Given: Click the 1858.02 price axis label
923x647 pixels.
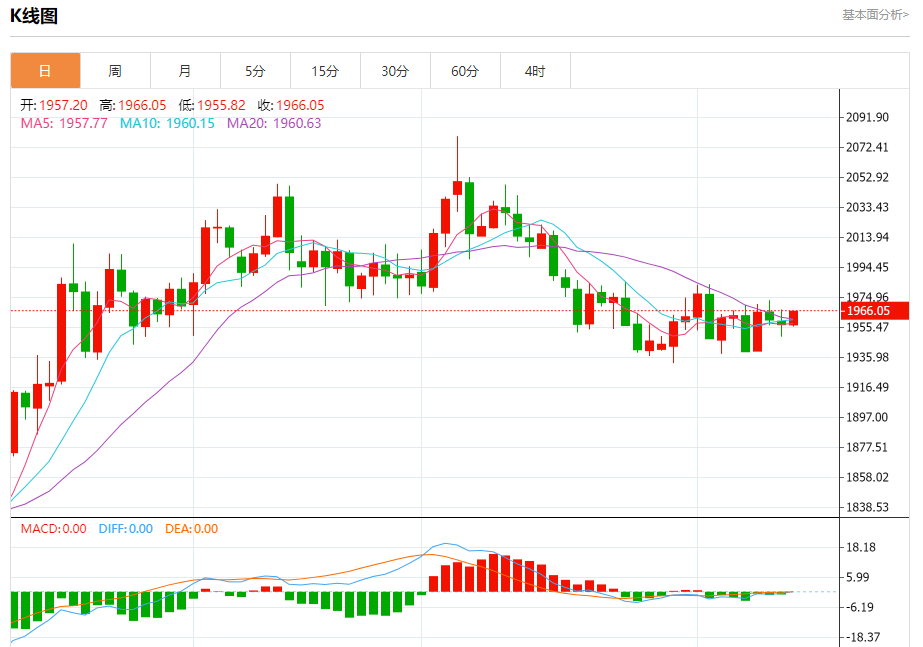Looking at the screenshot, I should (867, 477).
